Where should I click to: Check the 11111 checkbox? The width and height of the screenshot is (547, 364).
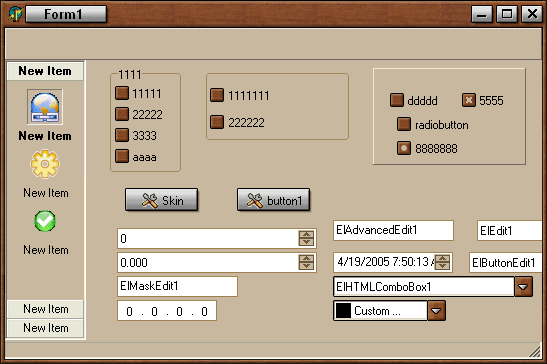(122, 94)
